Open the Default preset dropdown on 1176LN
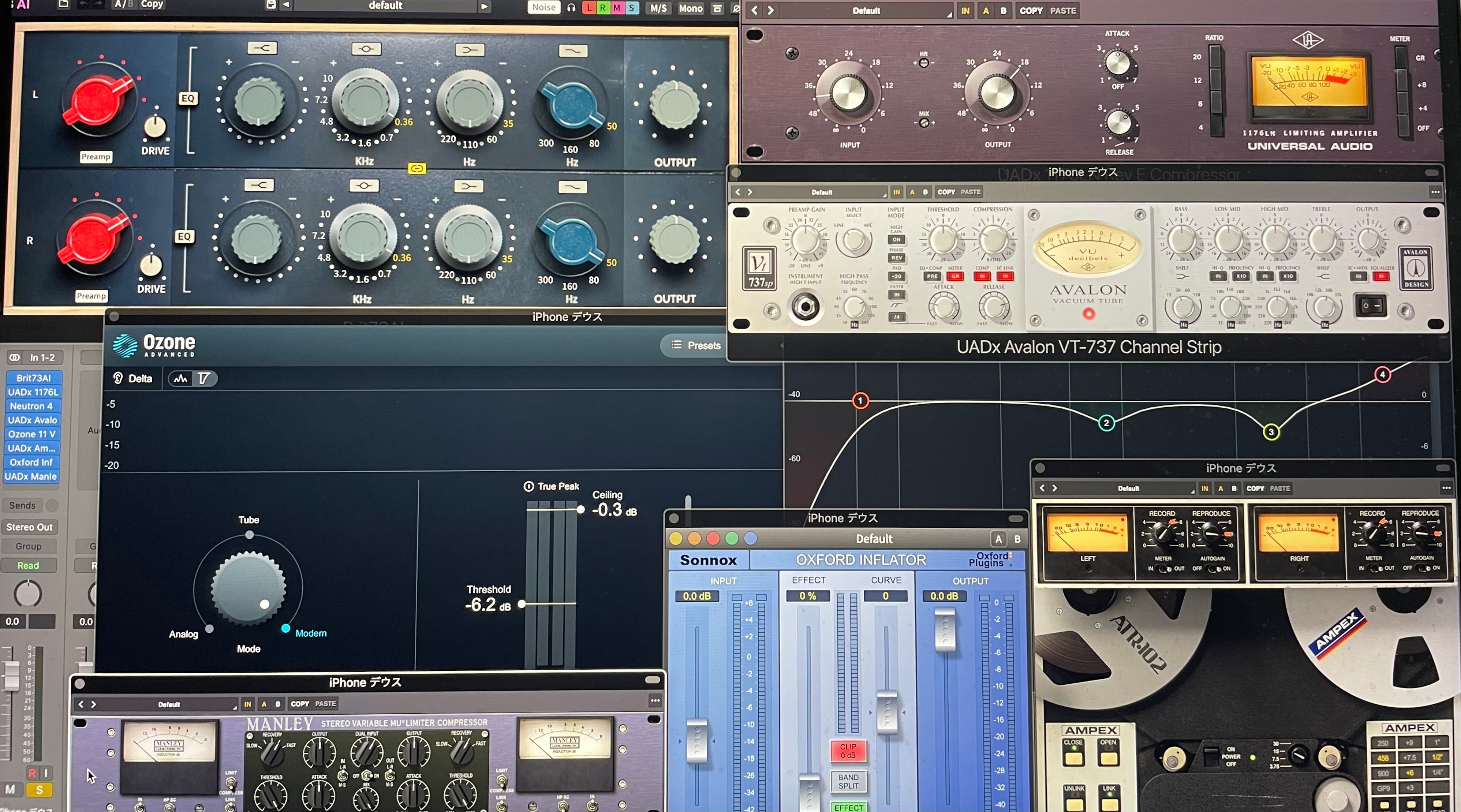 pyautogui.click(x=866, y=11)
